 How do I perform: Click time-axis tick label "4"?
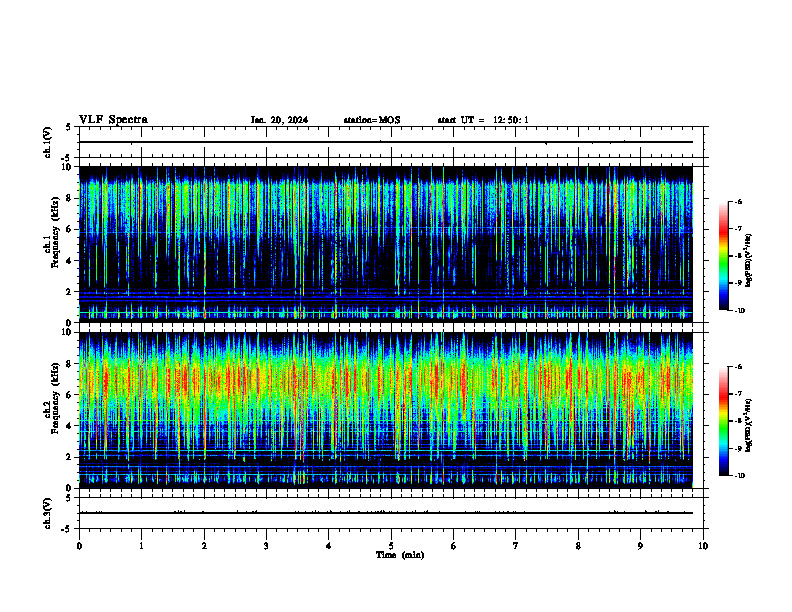point(329,546)
